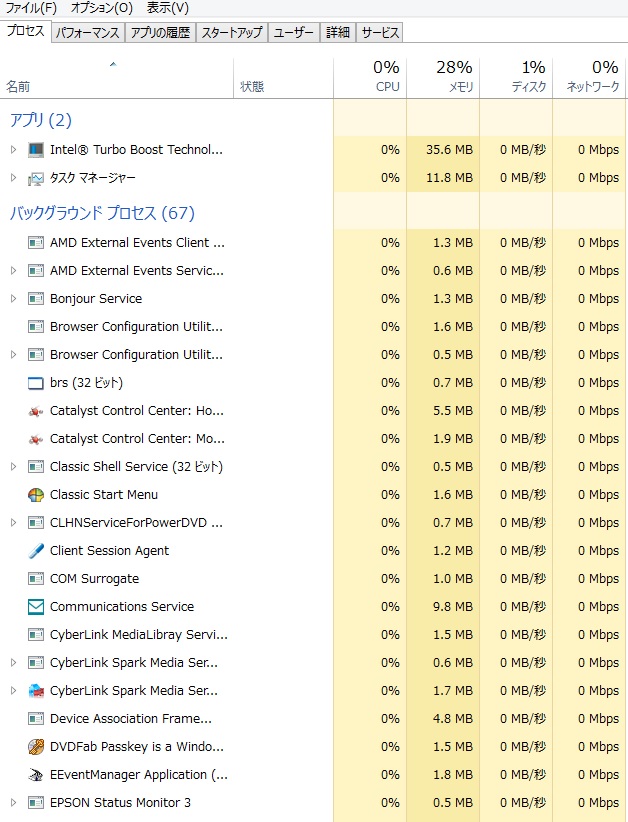Click the Communications Service envelope icon
The height and width of the screenshot is (822, 628).
tap(36, 607)
